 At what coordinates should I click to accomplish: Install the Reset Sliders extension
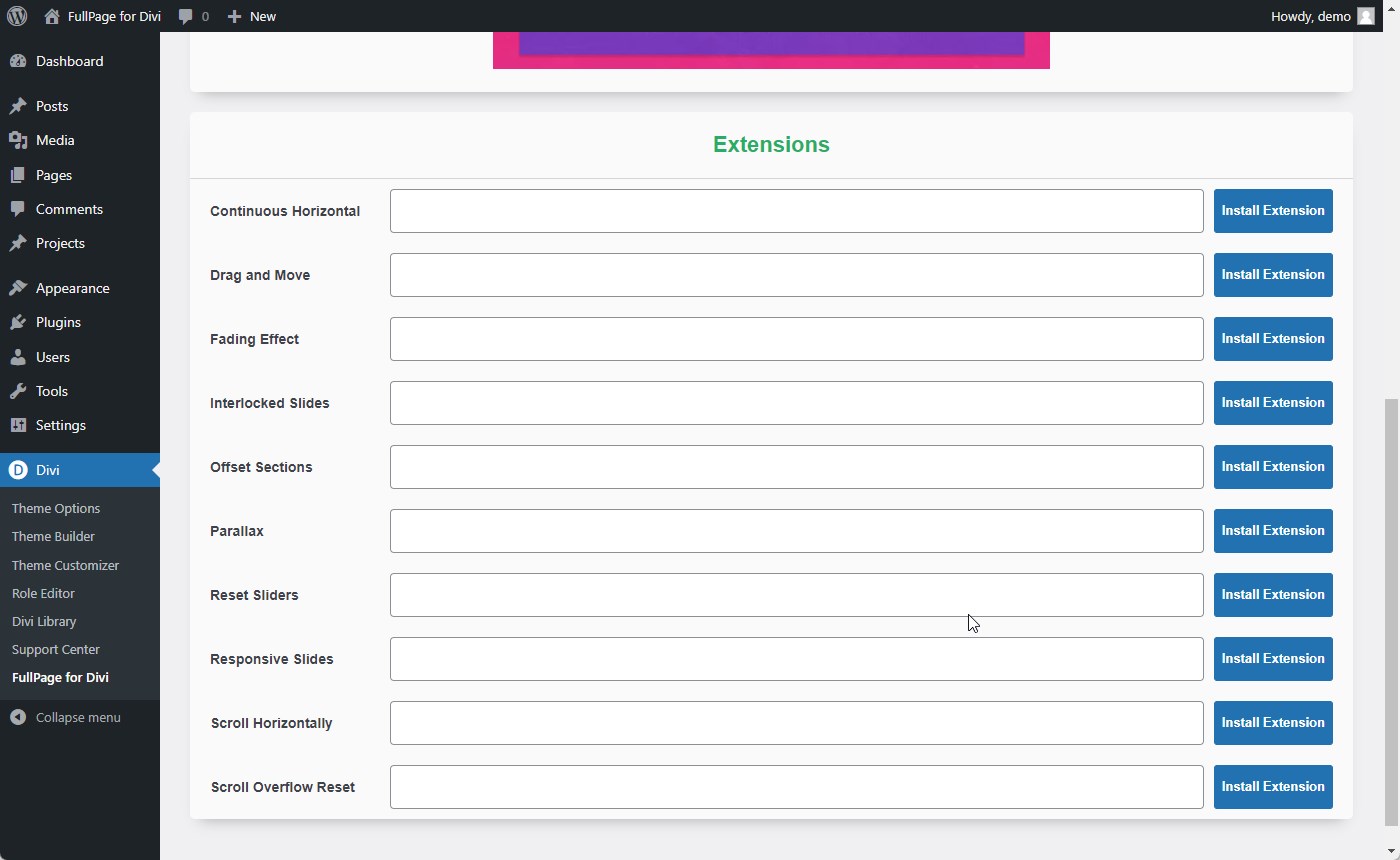[1273, 595]
